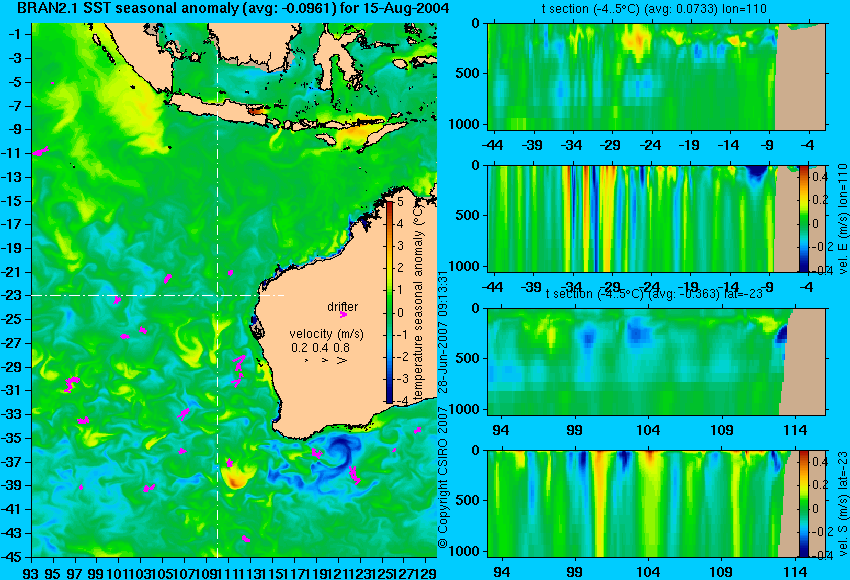This screenshot has width=850, height=580.
Task: Click '0.2' tick on the vel. S color bar
Action: pos(819,485)
